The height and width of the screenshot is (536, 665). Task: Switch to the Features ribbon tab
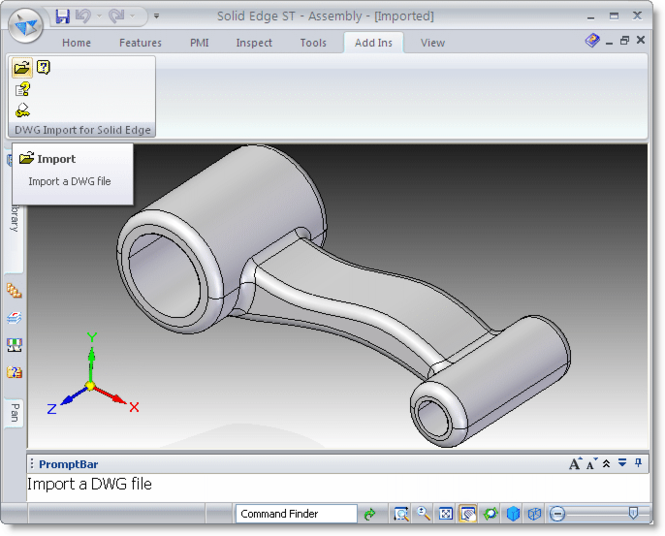tap(140, 43)
